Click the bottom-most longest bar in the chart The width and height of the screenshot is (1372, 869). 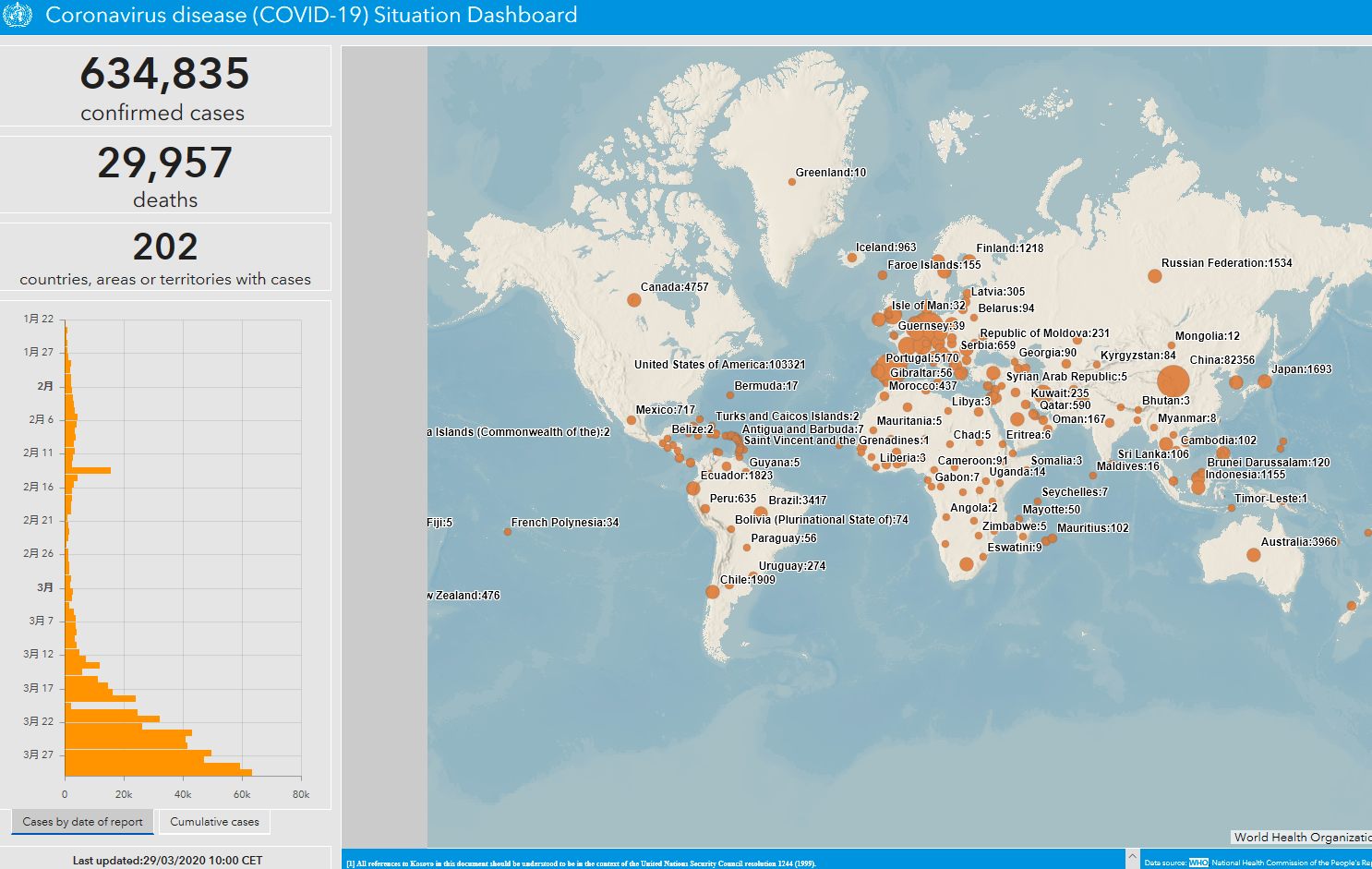pos(158,772)
